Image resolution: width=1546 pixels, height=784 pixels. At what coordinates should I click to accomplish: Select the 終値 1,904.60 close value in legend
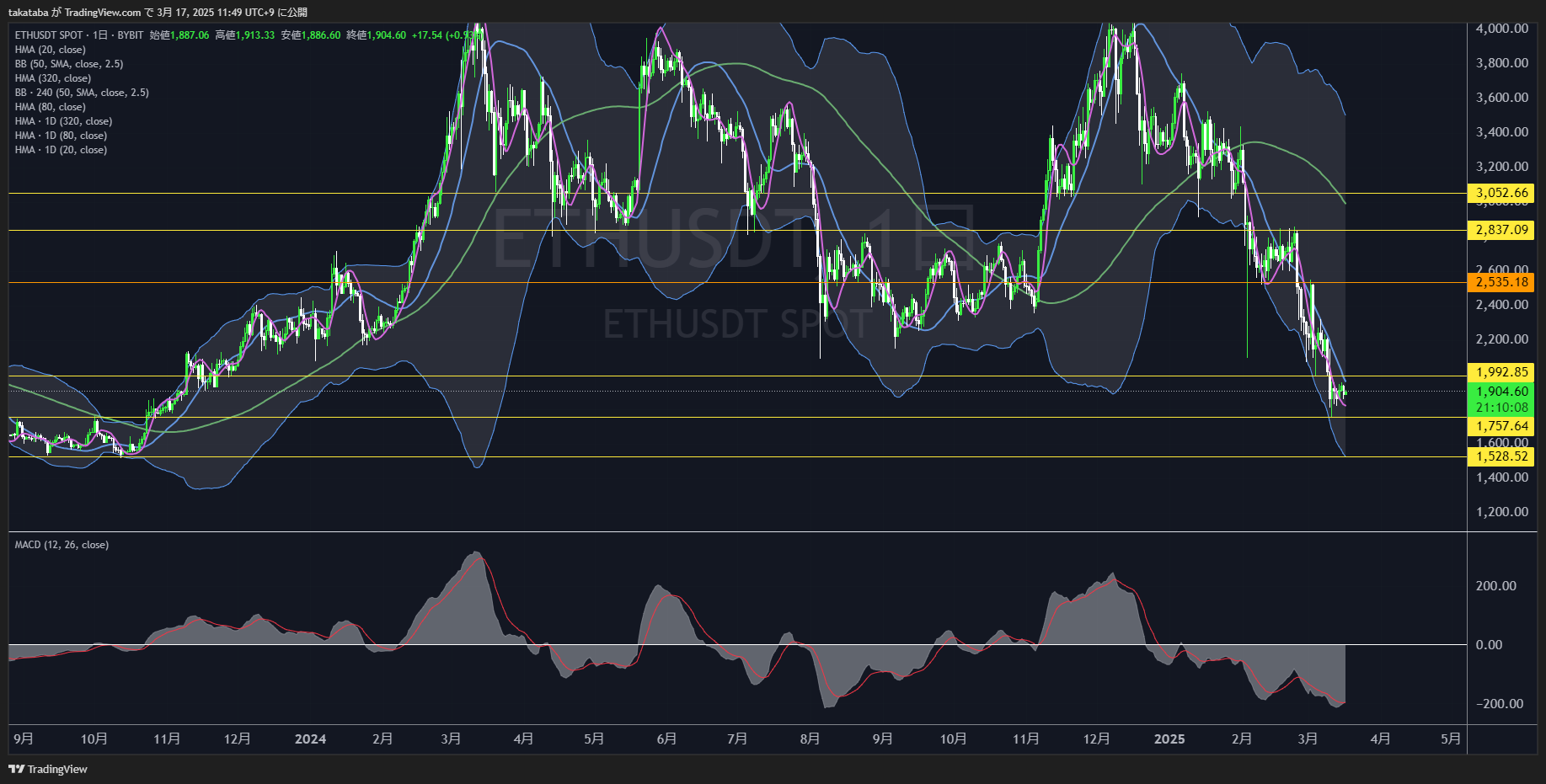[x=377, y=35]
